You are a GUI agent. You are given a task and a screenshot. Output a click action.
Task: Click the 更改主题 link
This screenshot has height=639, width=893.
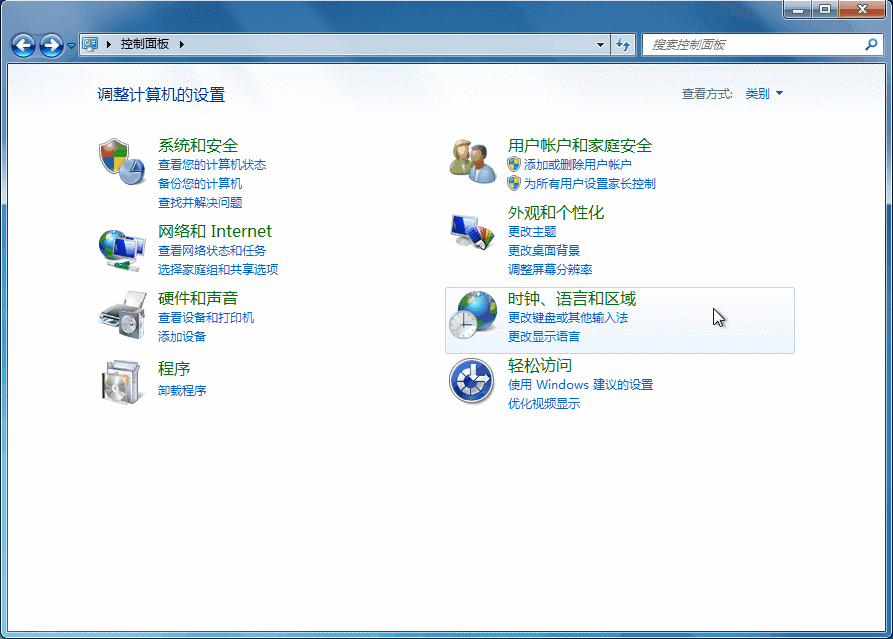tap(532, 232)
